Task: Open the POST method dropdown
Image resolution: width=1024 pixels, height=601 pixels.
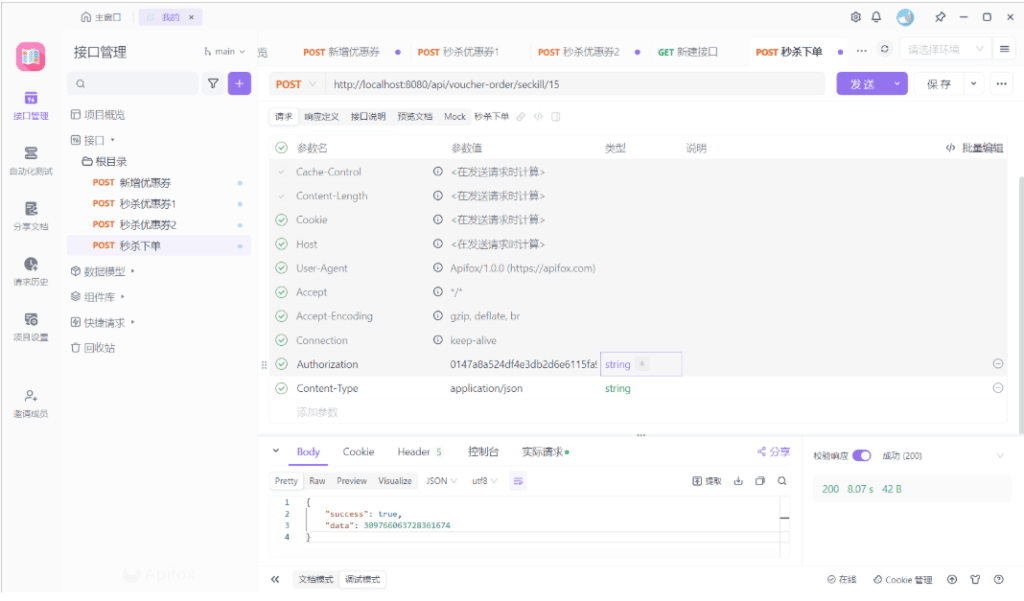Action: tap(297, 85)
